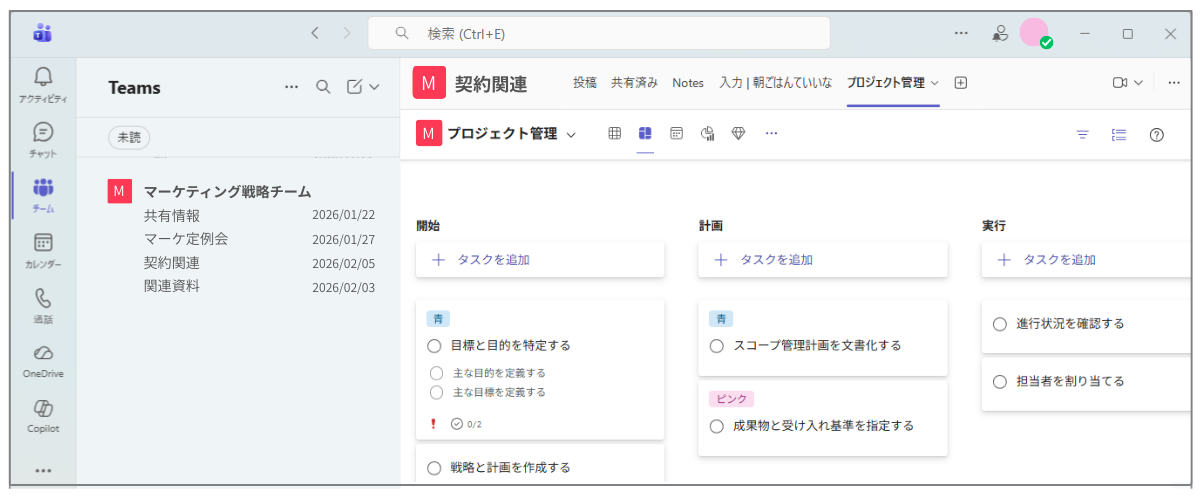The width and height of the screenshot is (1200, 500).
Task: Mark 担当者を割り当てる task complete
Action: (1000, 382)
